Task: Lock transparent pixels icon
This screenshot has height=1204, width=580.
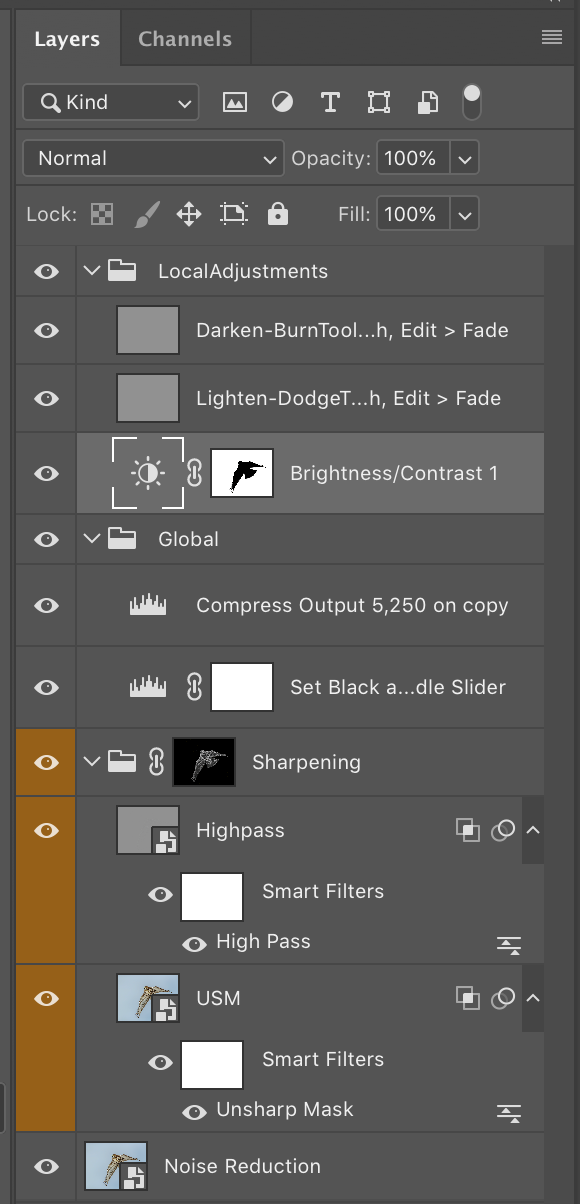Action: point(102,214)
